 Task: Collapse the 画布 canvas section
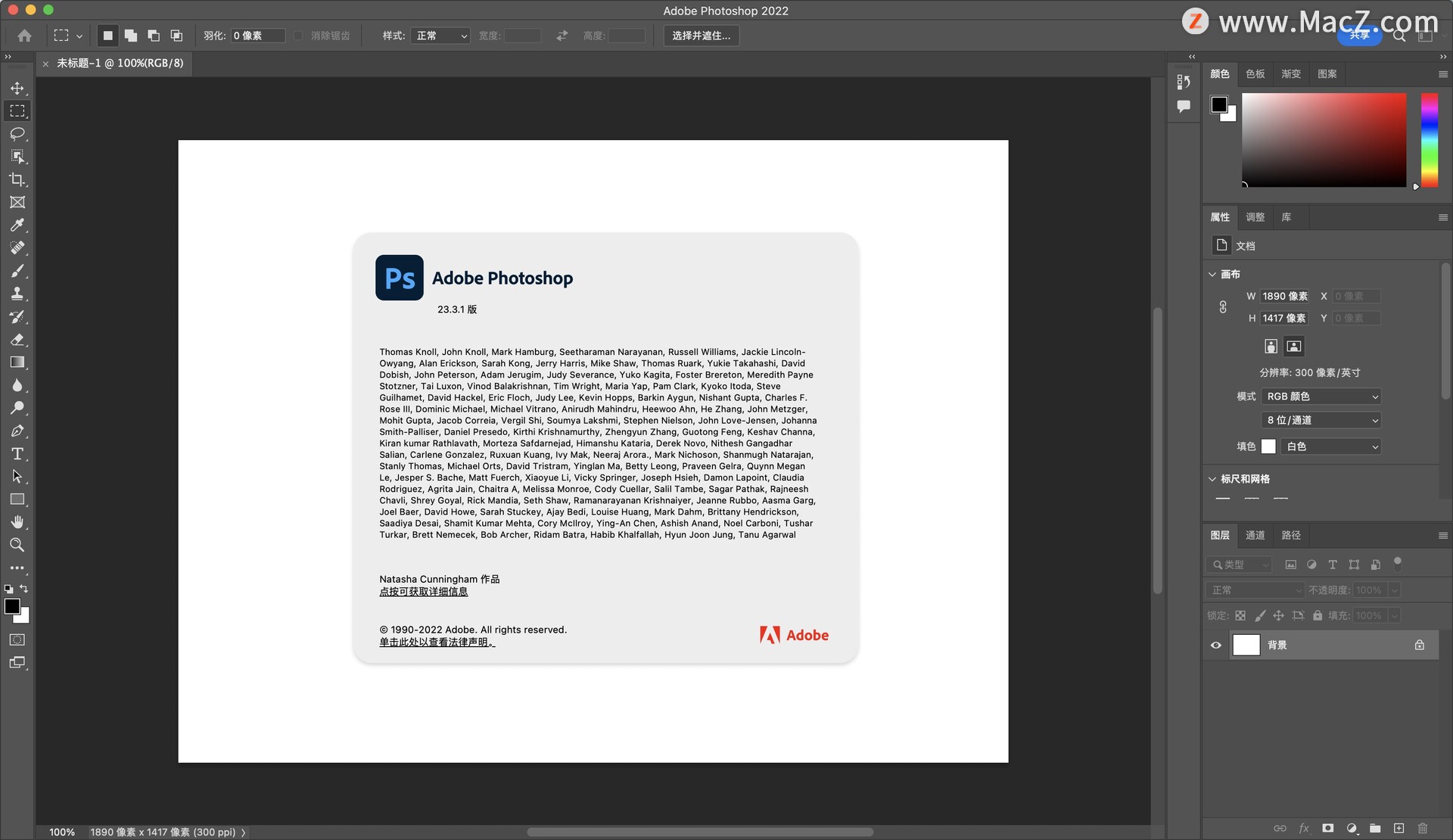1212,274
